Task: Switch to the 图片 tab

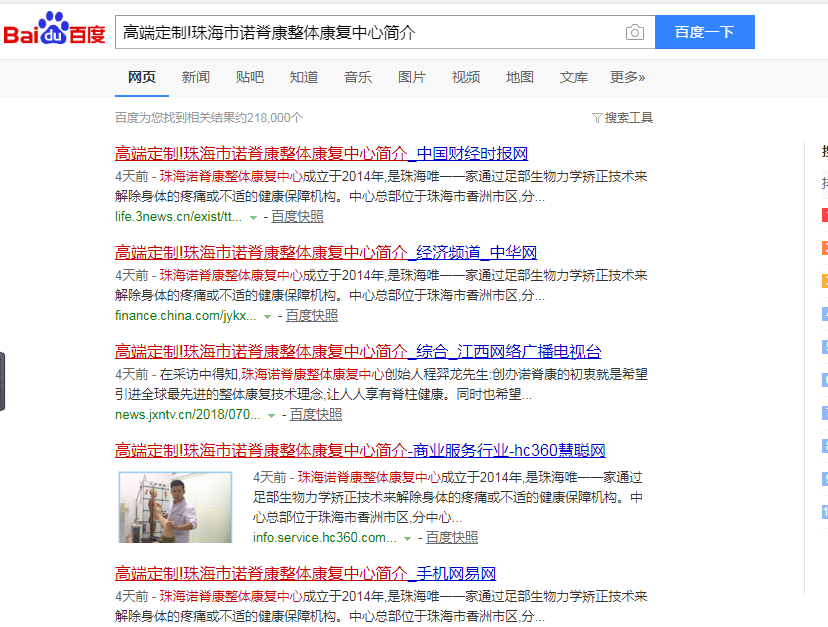Action: [x=411, y=77]
